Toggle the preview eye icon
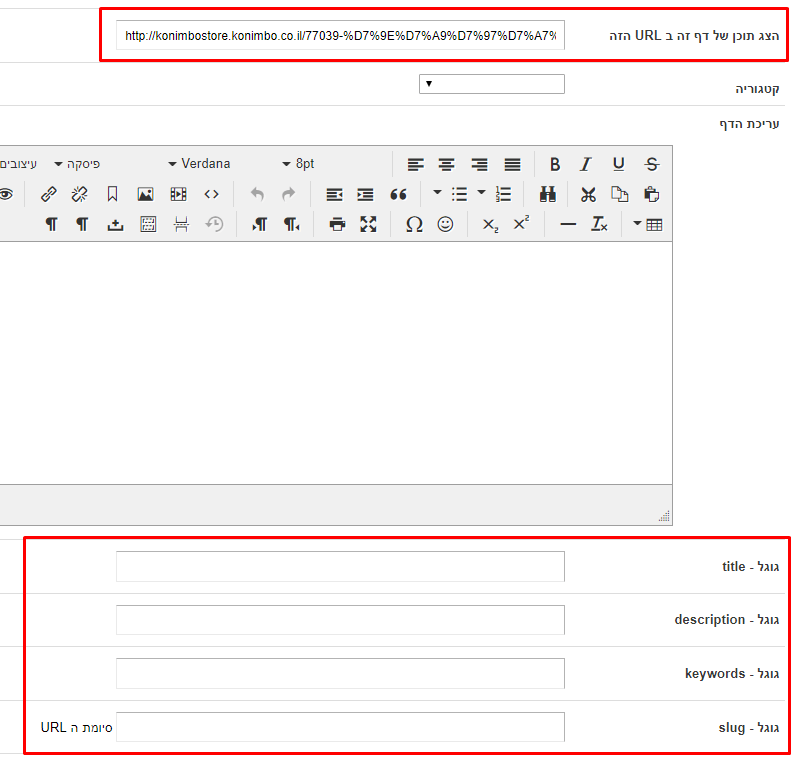 click(6, 194)
